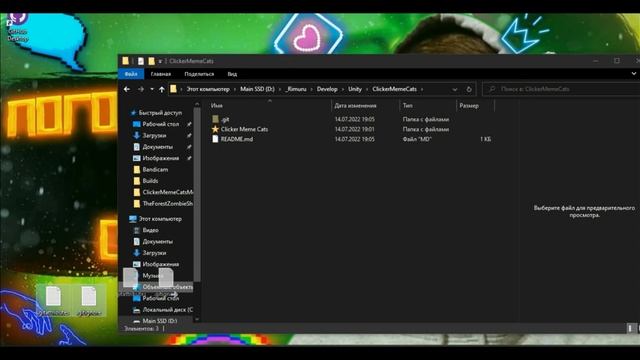Click the Локальный диск (C:) drive icon

click(137, 310)
